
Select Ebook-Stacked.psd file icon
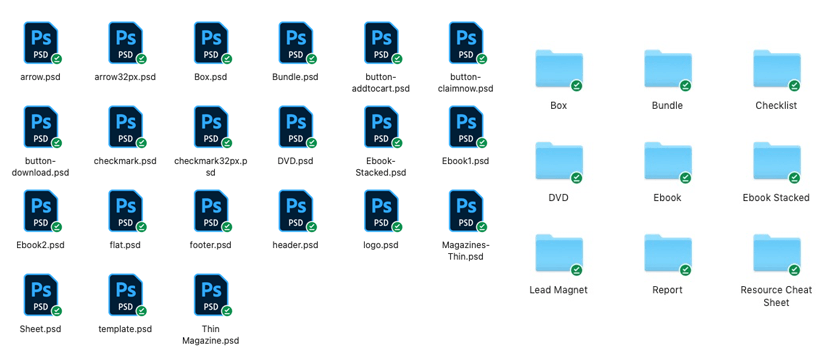[x=381, y=127]
